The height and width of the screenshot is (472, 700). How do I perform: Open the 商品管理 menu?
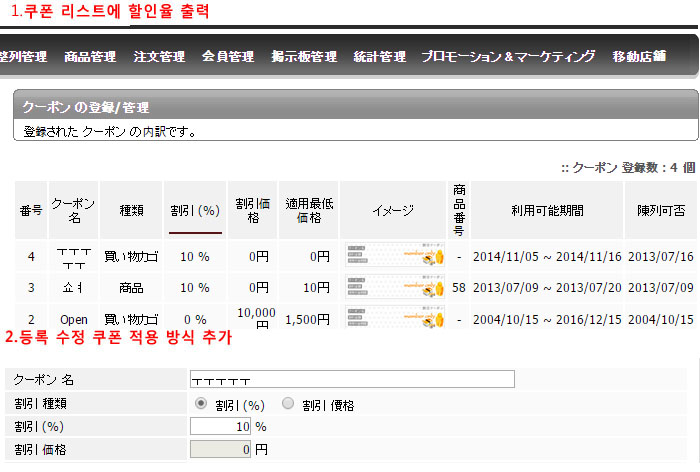pyautogui.click(x=89, y=57)
